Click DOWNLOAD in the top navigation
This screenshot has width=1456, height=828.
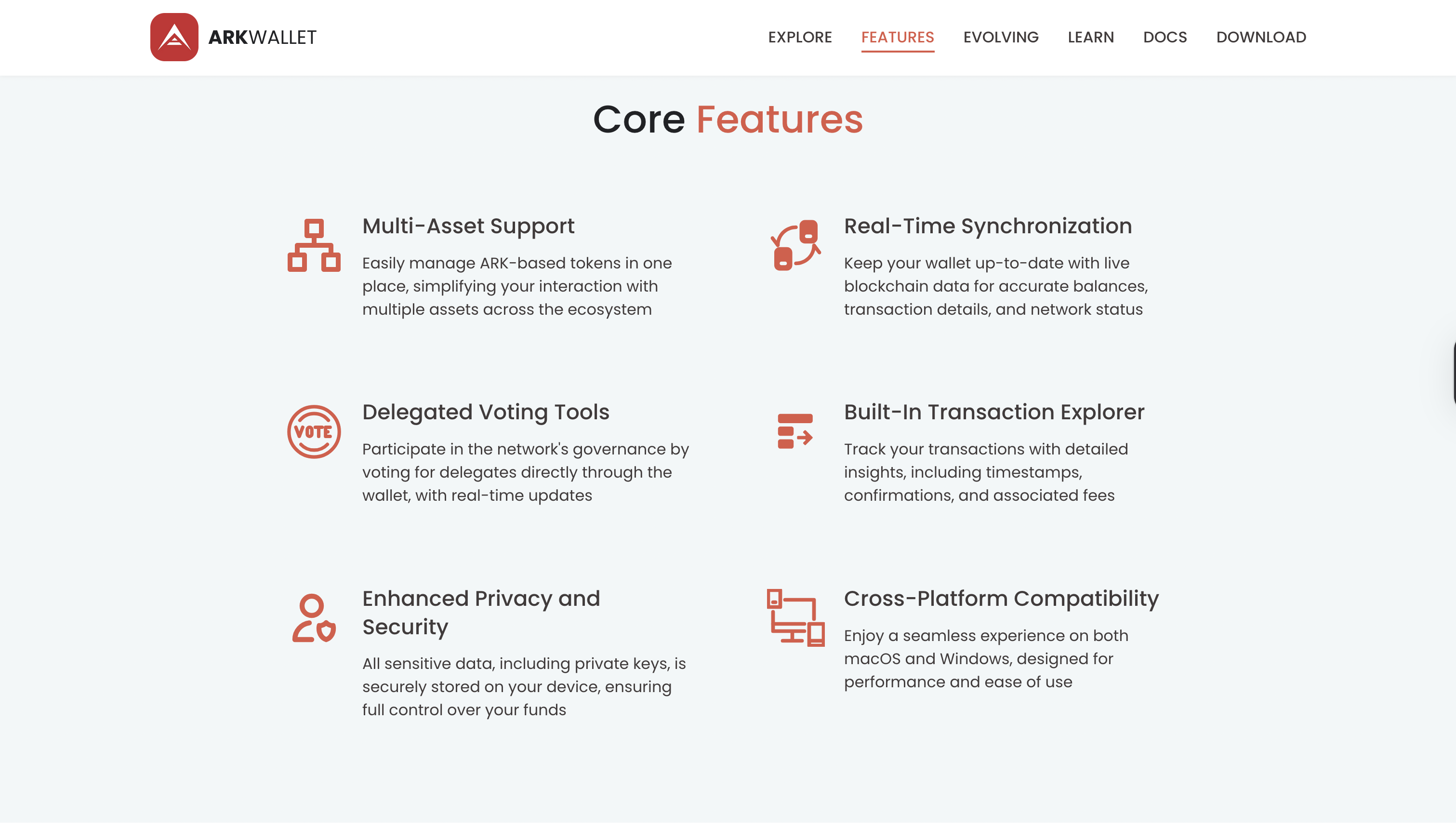1260,37
